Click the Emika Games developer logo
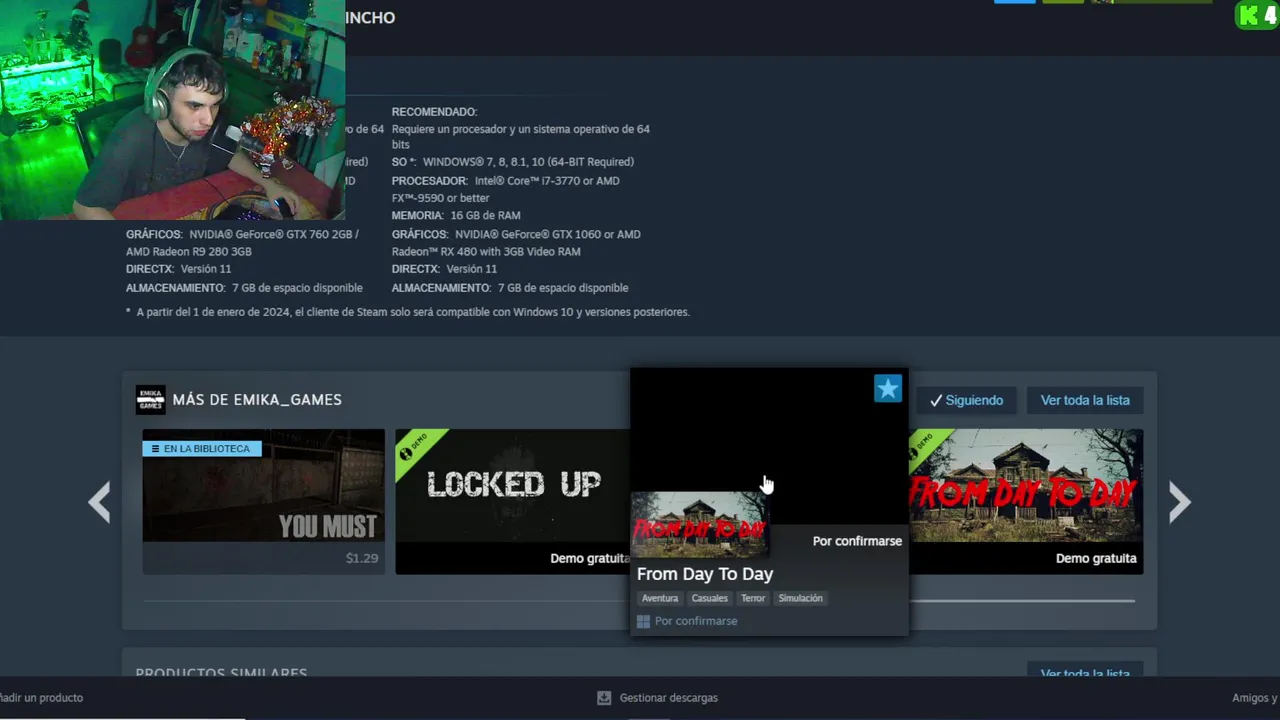This screenshot has height=720, width=1280. point(150,400)
